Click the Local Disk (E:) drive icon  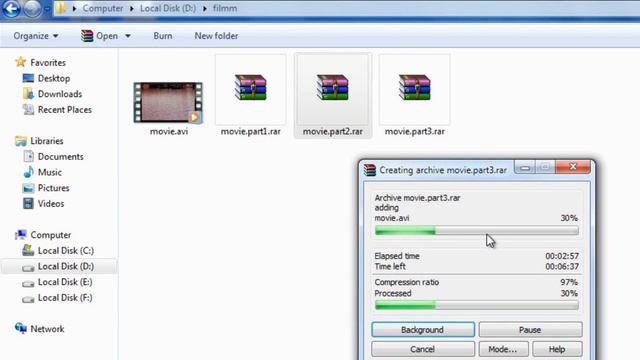28,283
